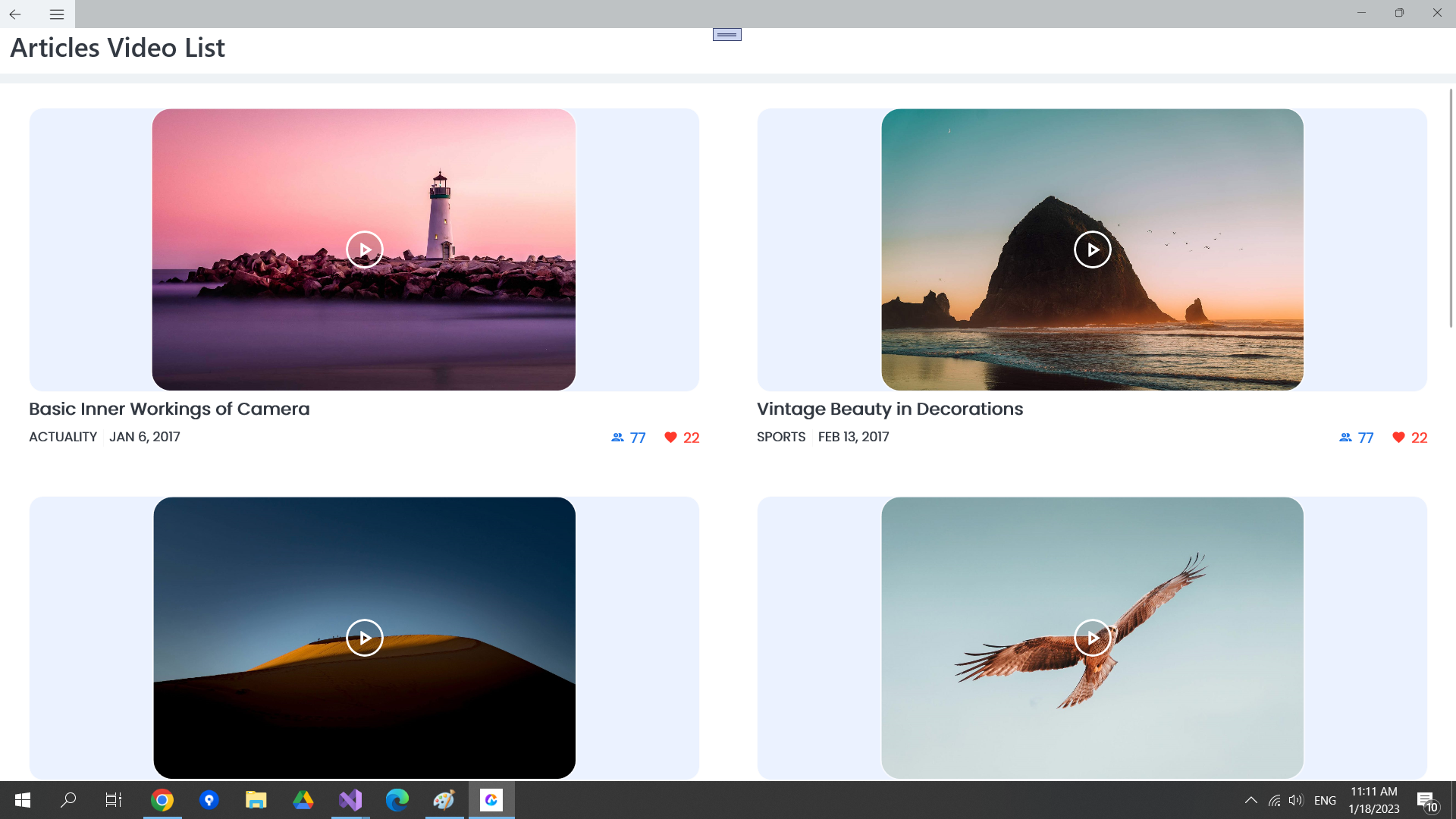The height and width of the screenshot is (819, 1456).
Task: Click the FEB 13, 2017 date
Action: pos(853,437)
